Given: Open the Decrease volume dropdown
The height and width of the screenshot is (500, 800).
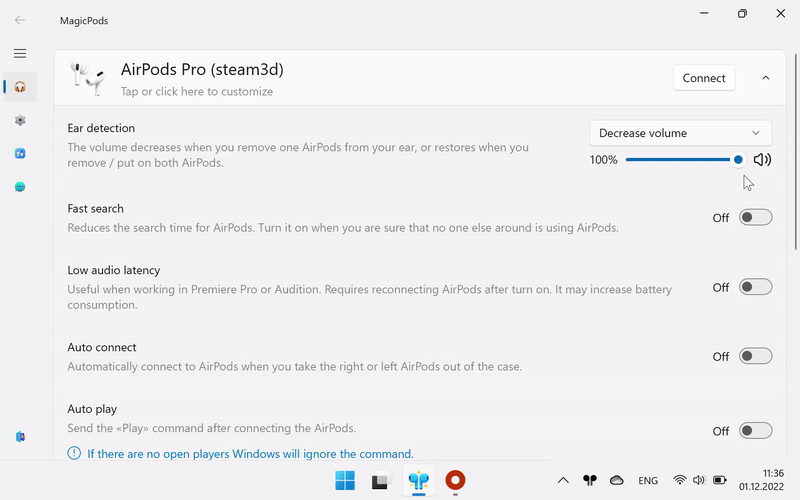Looking at the screenshot, I should [680, 133].
